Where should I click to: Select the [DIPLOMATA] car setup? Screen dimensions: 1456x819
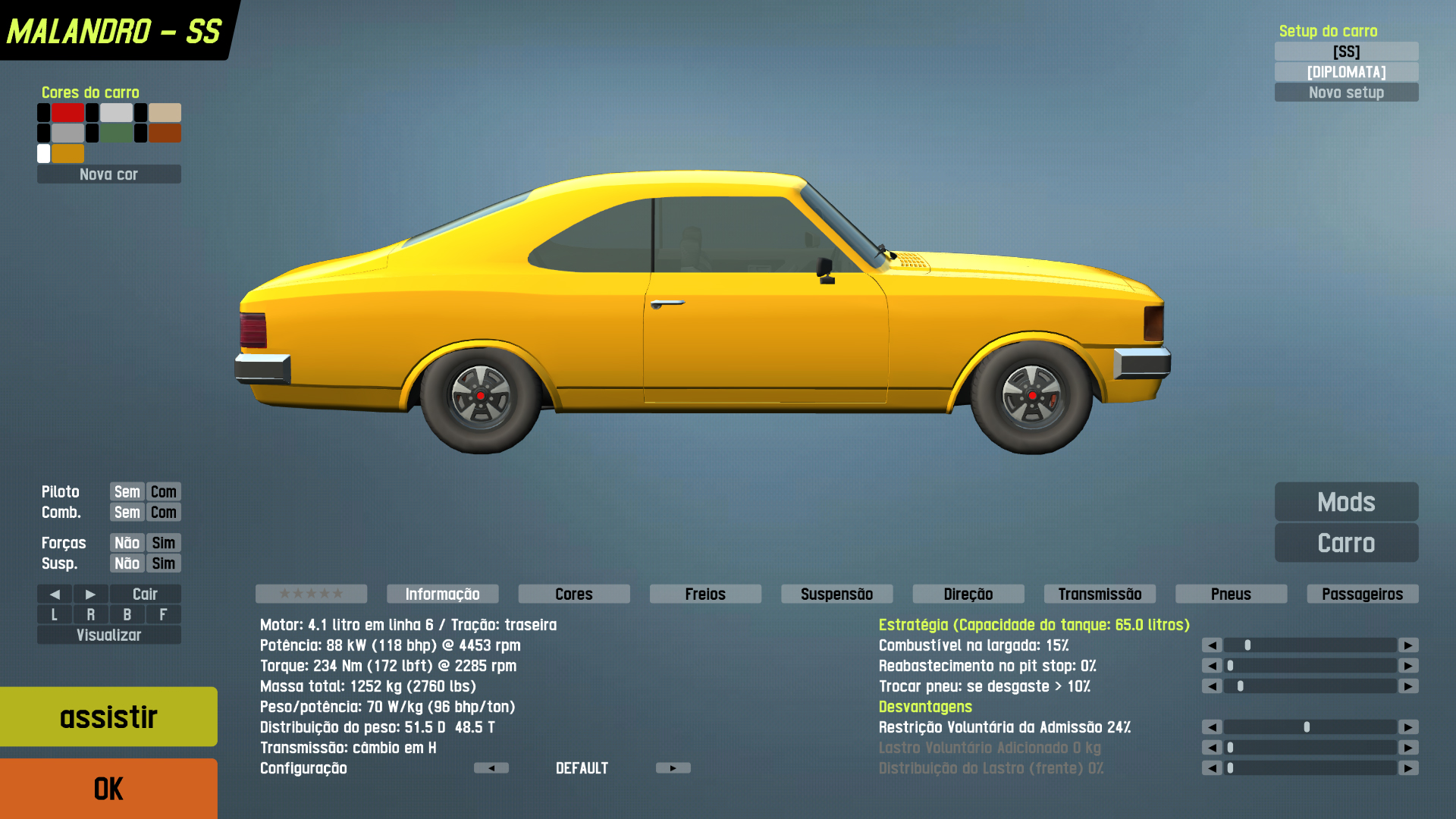click(1346, 72)
